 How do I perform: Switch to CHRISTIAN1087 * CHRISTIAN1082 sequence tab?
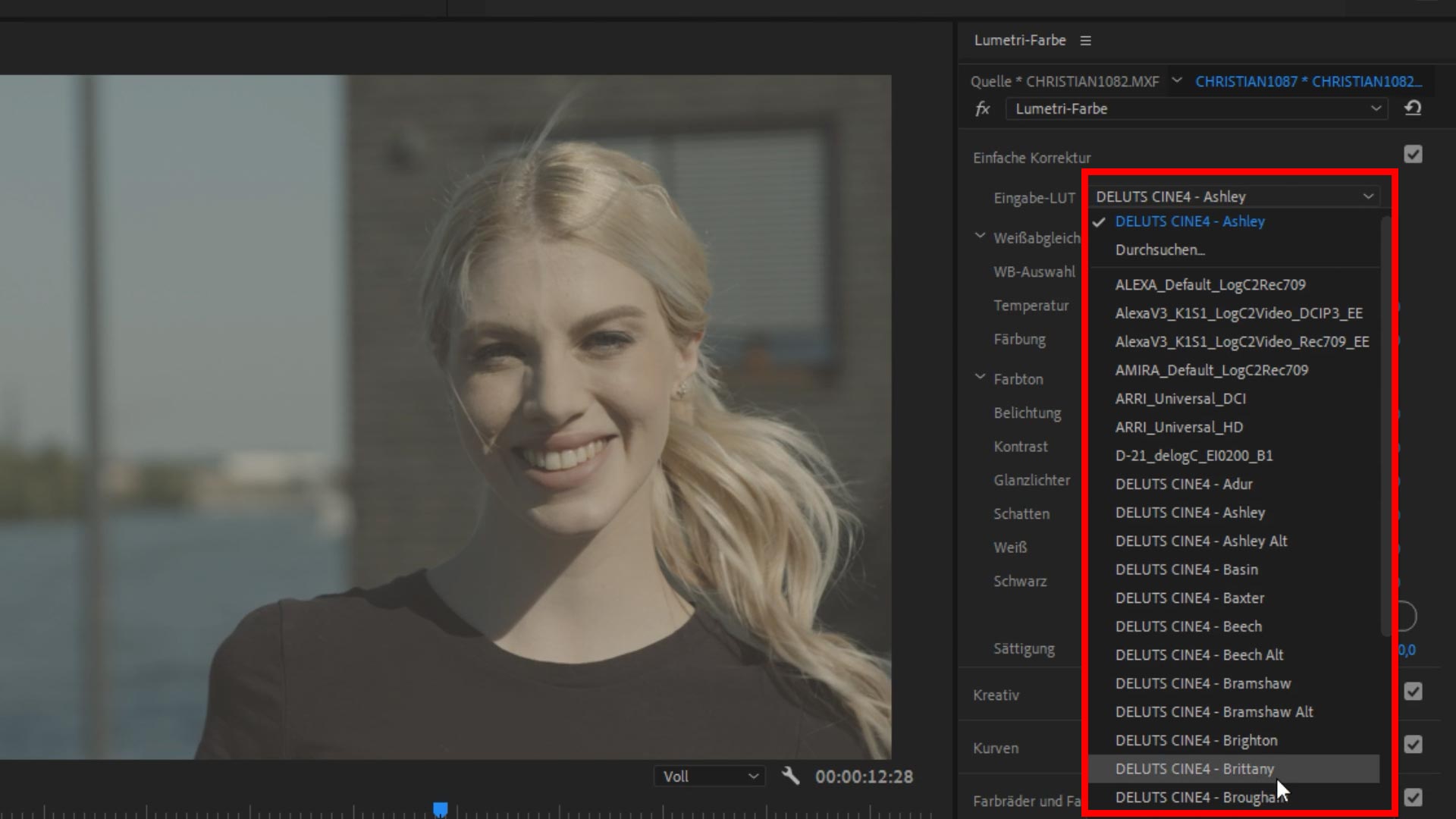[x=1309, y=81]
